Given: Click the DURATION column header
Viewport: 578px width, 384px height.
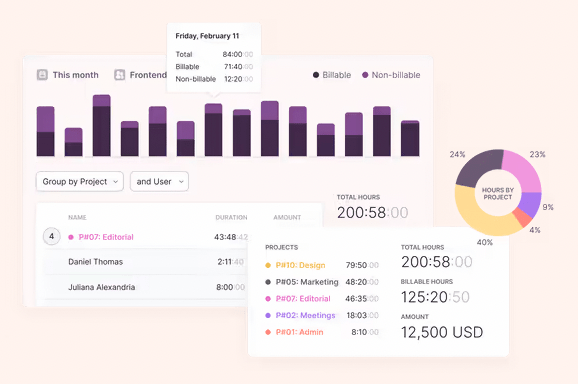Looking at the screenshot, I should pos(231,217).
